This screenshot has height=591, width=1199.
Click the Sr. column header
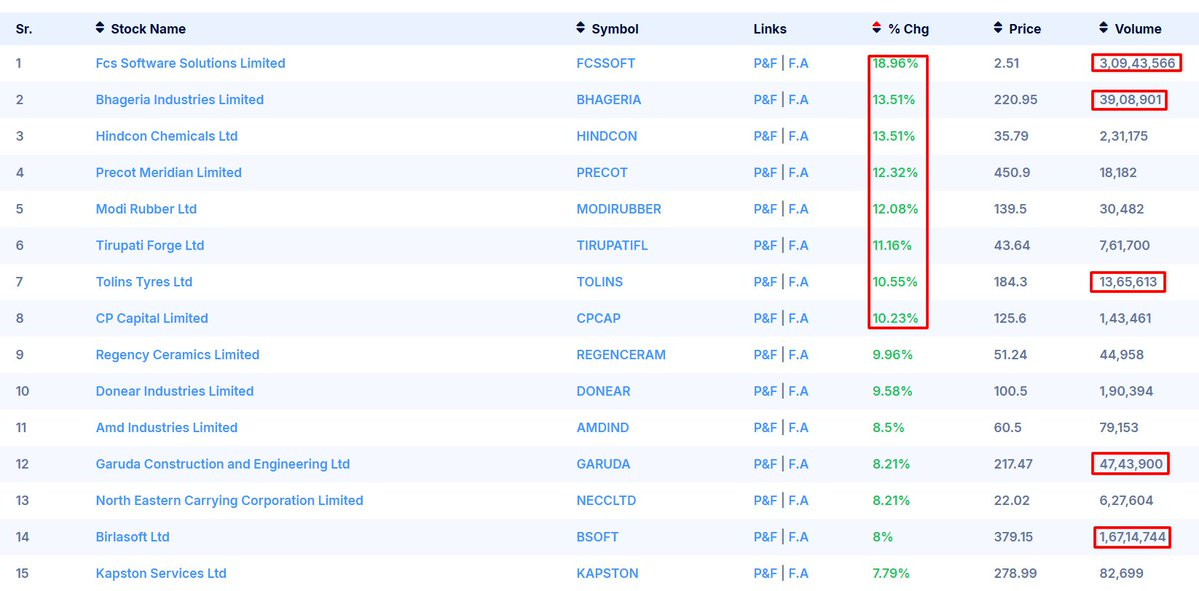point(24,29)
